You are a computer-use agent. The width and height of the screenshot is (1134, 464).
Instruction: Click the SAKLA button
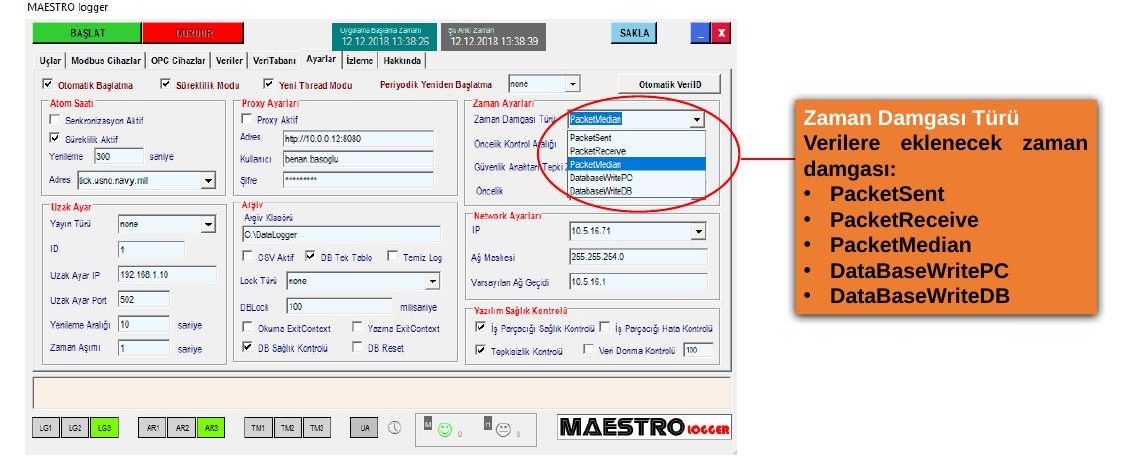coord(634,33)
